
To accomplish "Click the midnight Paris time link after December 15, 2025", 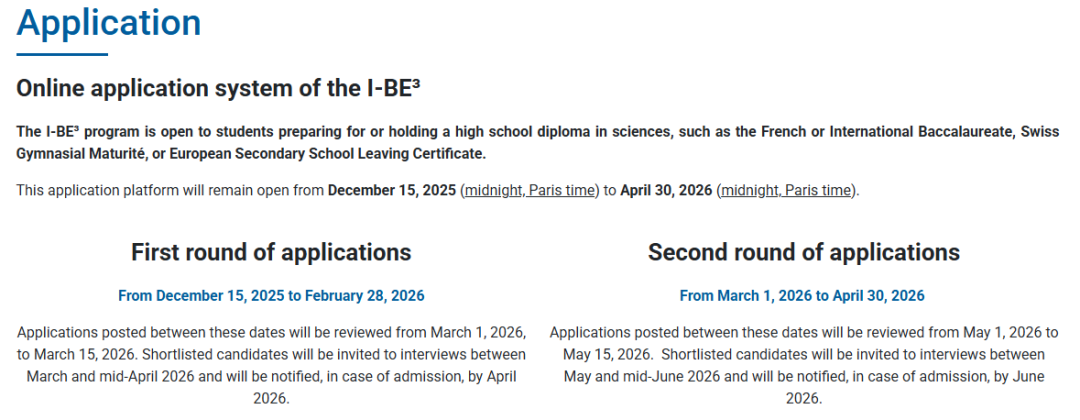I will pos(529,190).
